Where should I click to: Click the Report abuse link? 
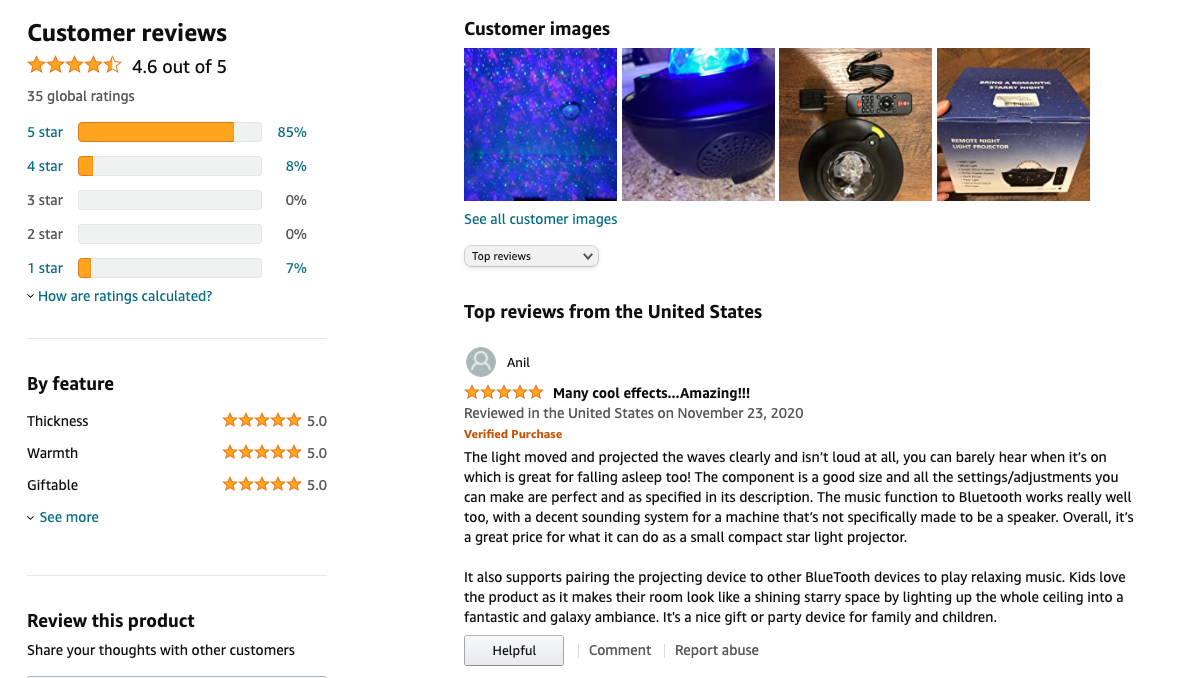pos(716,650)
